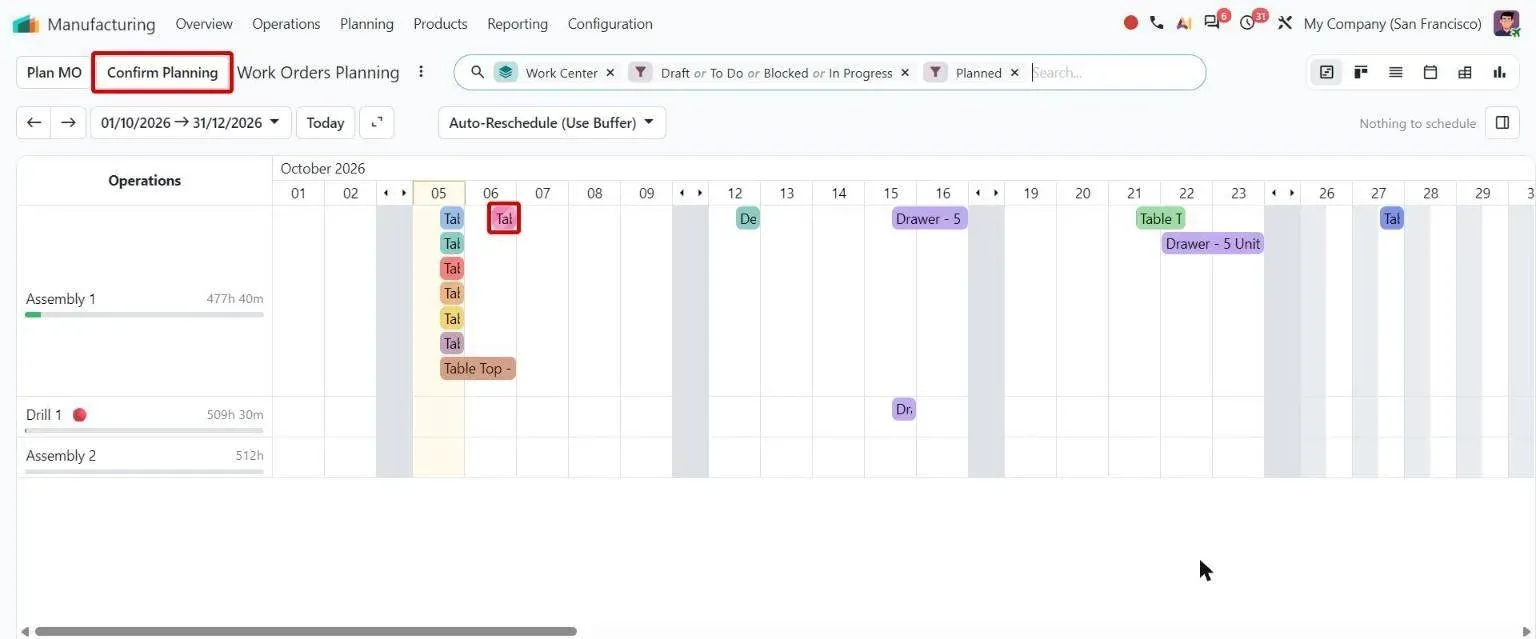1536x639 pixels.
Task: Remove the Work Center grouping facet
Action: [610, 73]
